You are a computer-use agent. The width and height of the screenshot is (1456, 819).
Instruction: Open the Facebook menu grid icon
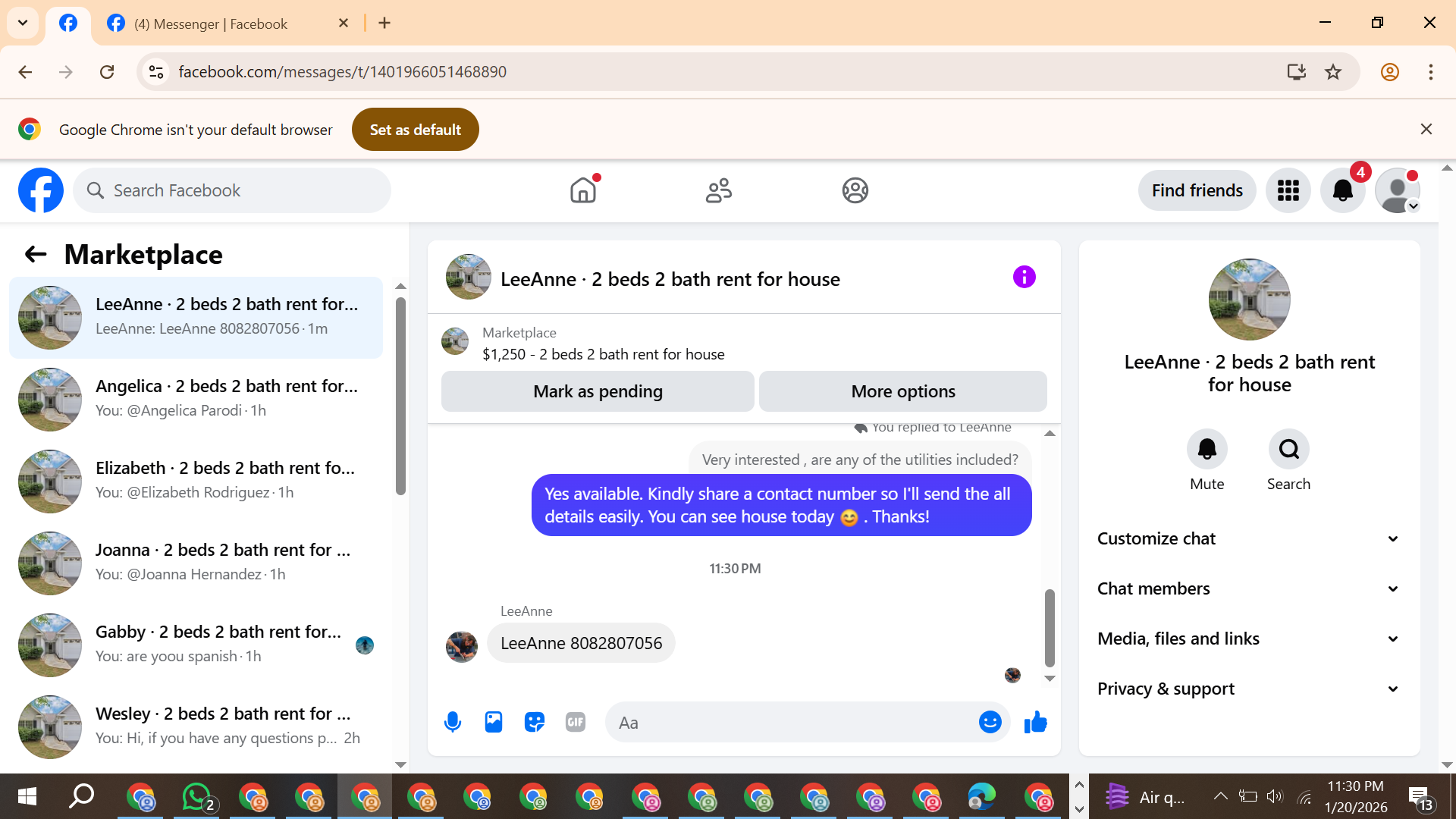[x=1288, y=190]
